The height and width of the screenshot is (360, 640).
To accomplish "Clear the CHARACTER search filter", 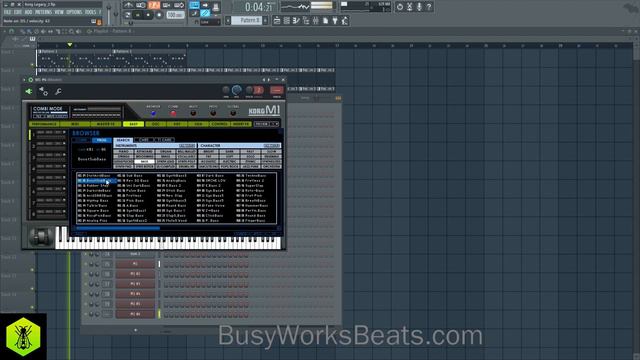I will (x=272, y=146).
